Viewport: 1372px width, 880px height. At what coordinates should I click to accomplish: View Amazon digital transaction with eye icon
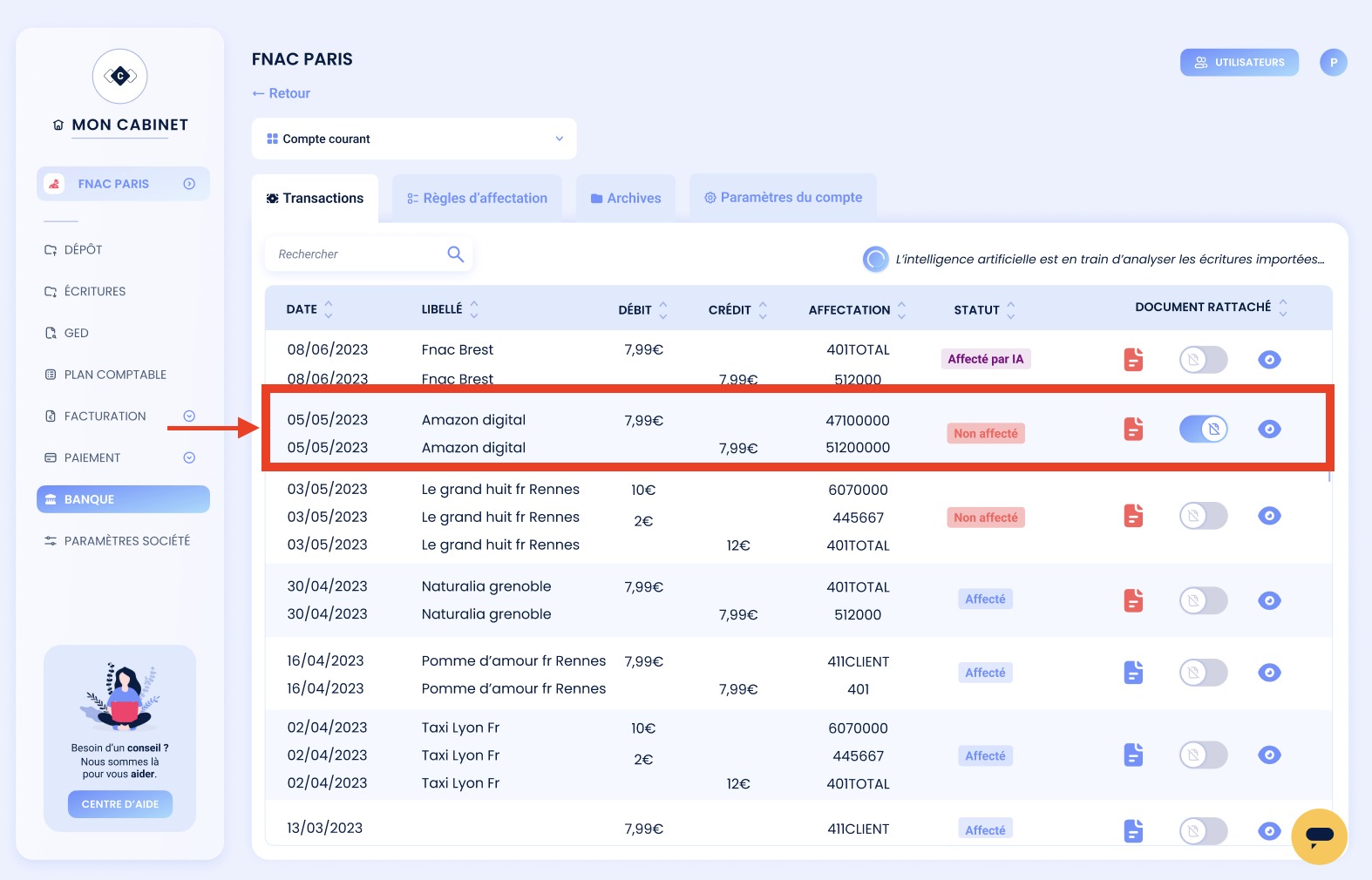click(1269, 429)
